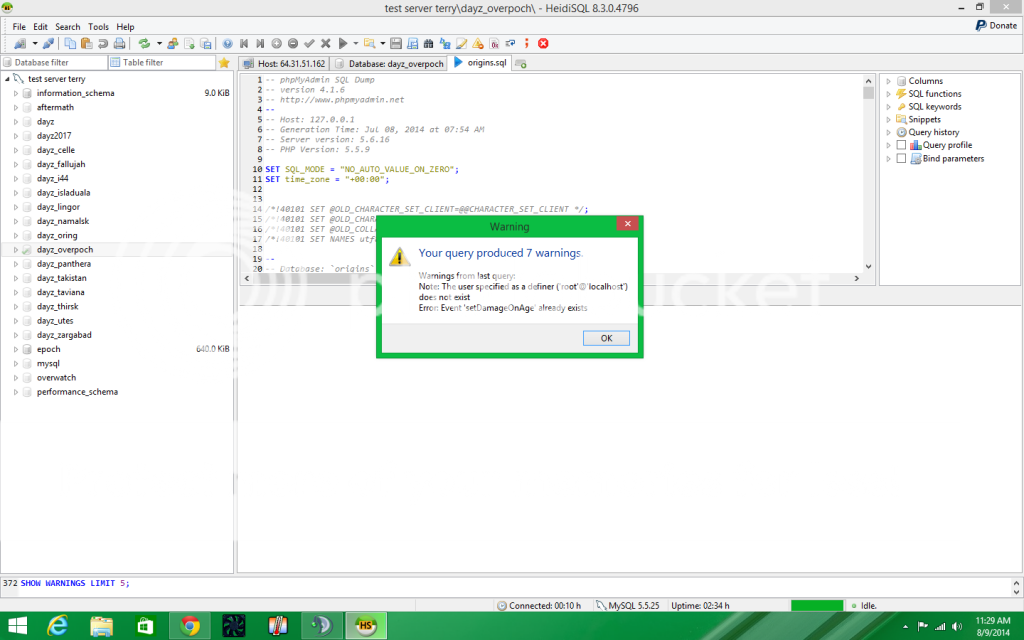The image size is (1024, 640).
Task: Open dropdown arrow next to Refresh icon
Action: tap(159, 44)
